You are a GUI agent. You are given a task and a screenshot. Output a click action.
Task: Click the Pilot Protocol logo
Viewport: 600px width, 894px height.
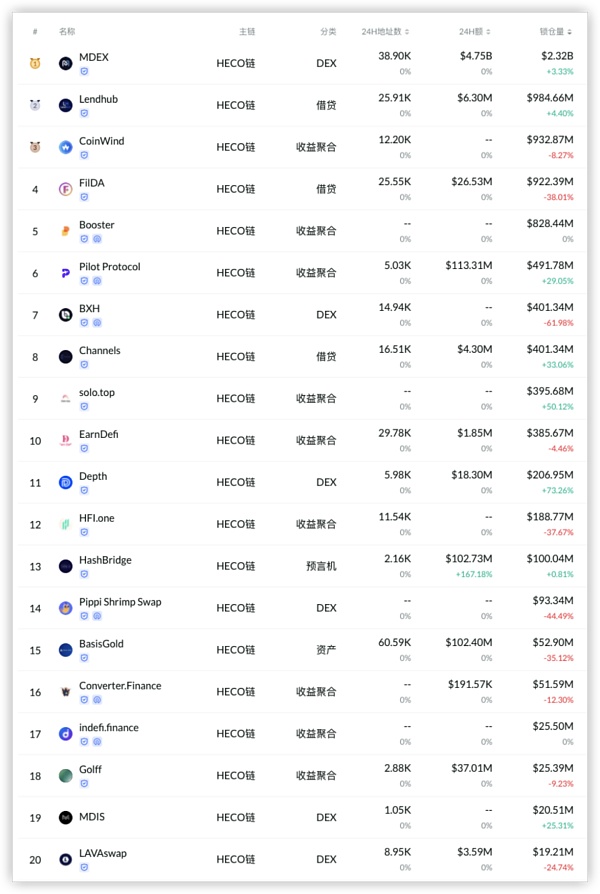point(66,273)
